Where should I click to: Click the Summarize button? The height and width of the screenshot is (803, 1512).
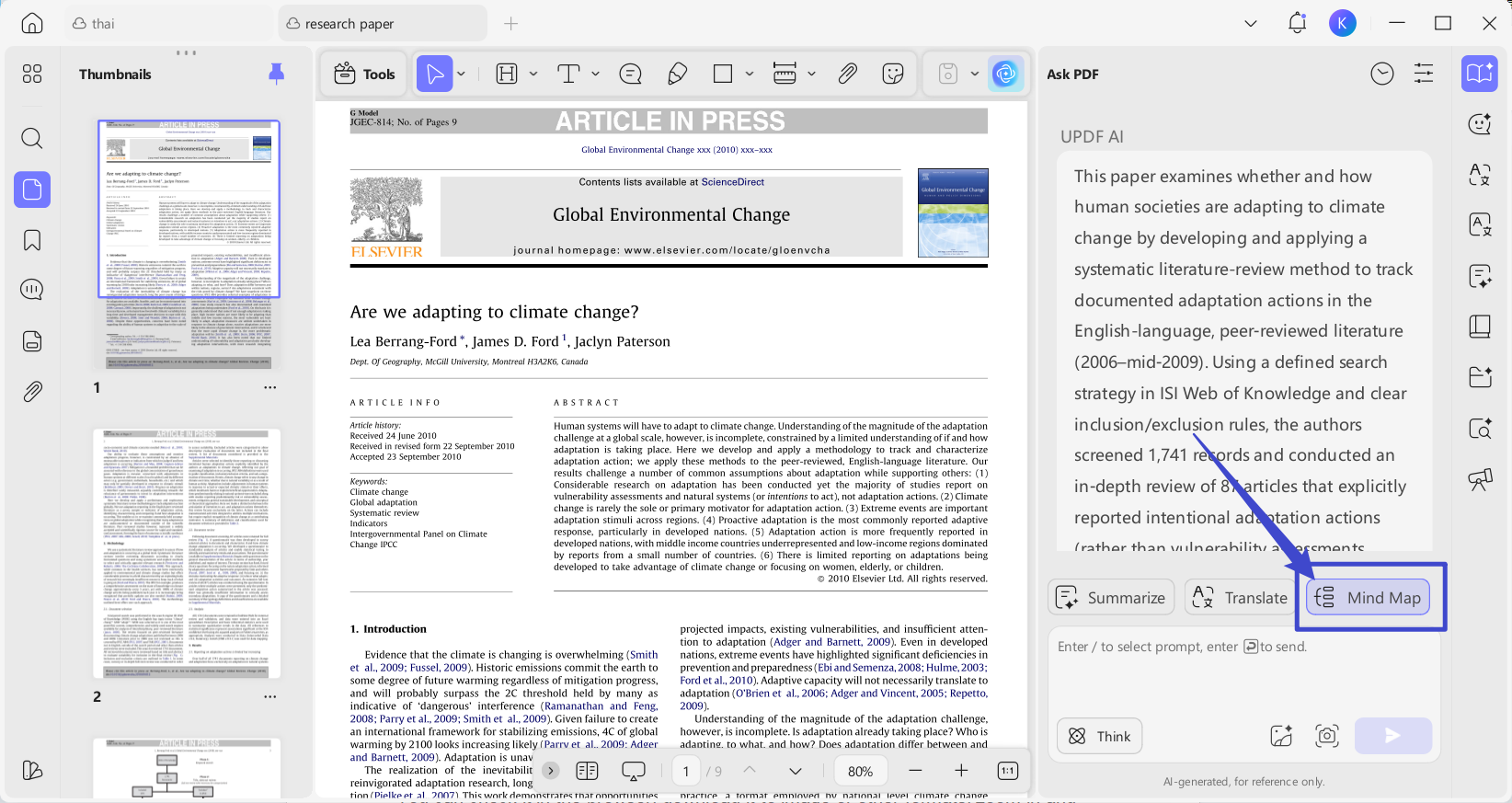tap(1111, 597)
